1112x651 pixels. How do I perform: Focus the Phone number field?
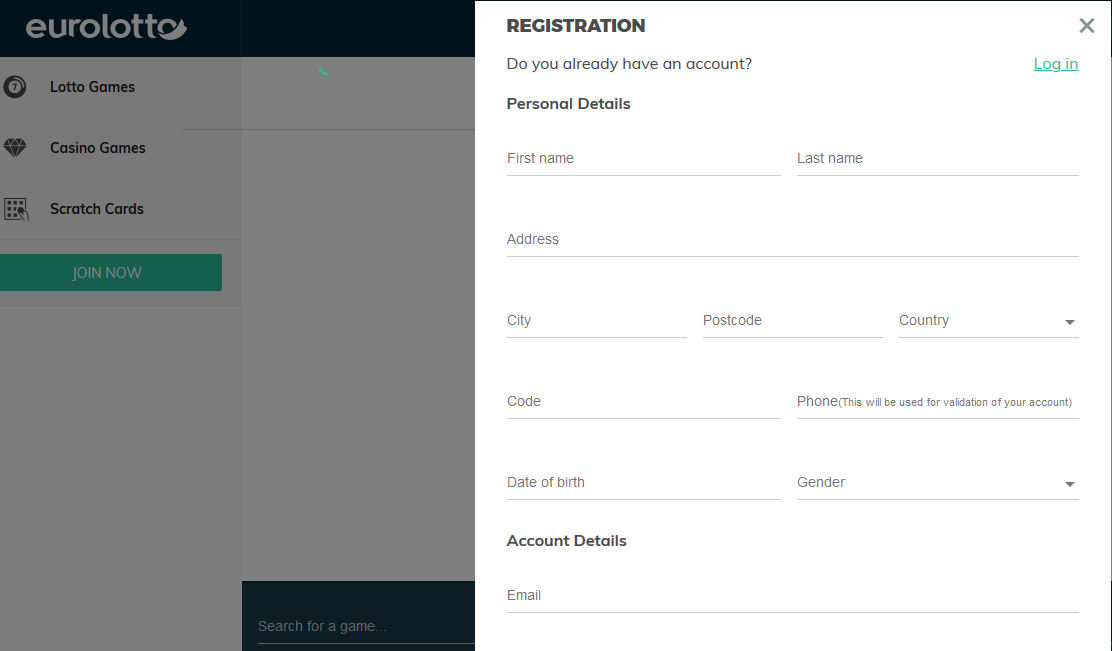(938, 401)
